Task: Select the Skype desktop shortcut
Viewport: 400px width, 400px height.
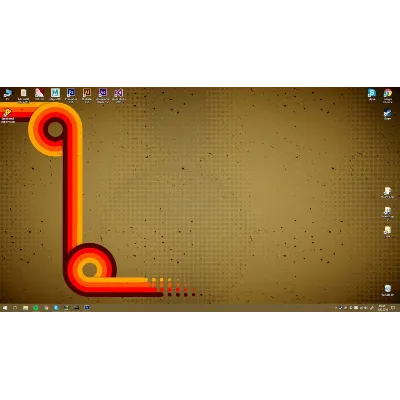Action: tap(372, 94)
